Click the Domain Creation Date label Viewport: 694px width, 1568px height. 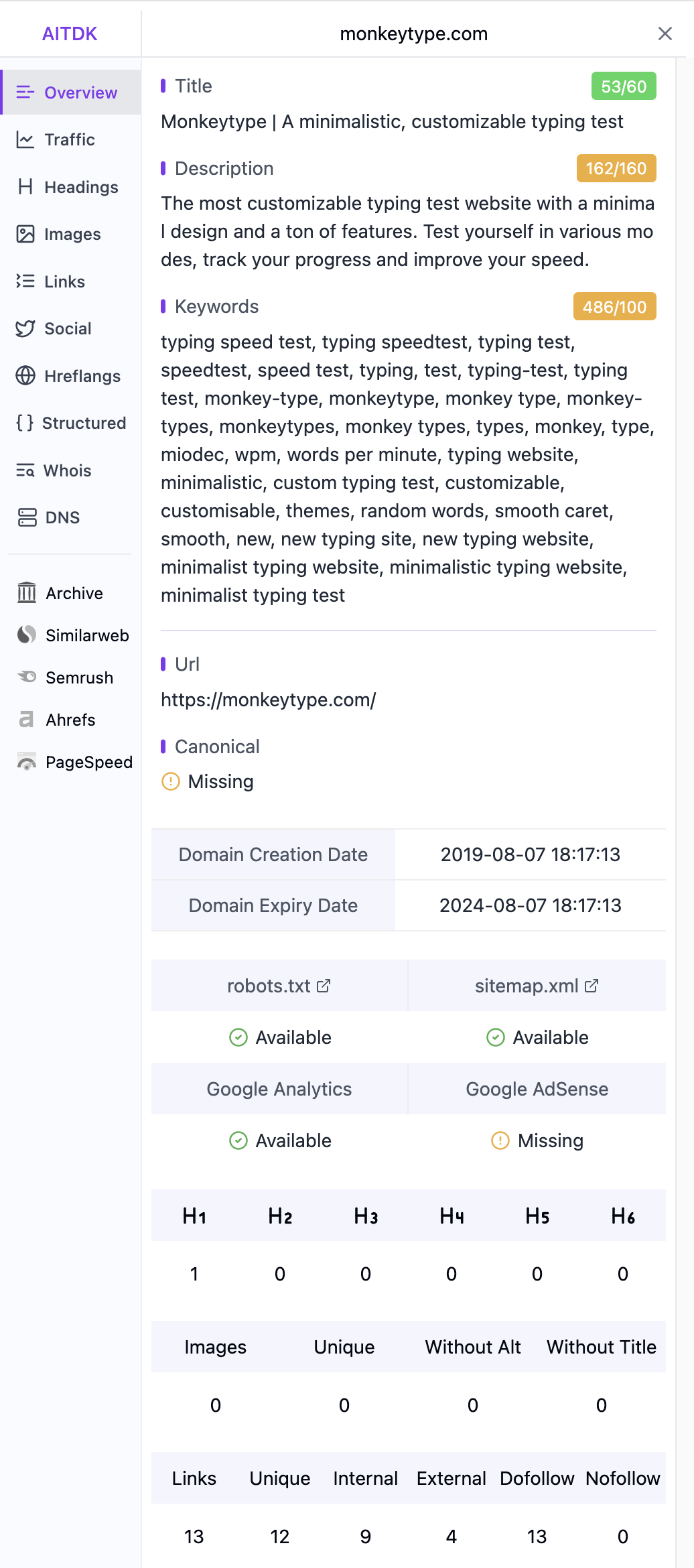tap(273, 854)
